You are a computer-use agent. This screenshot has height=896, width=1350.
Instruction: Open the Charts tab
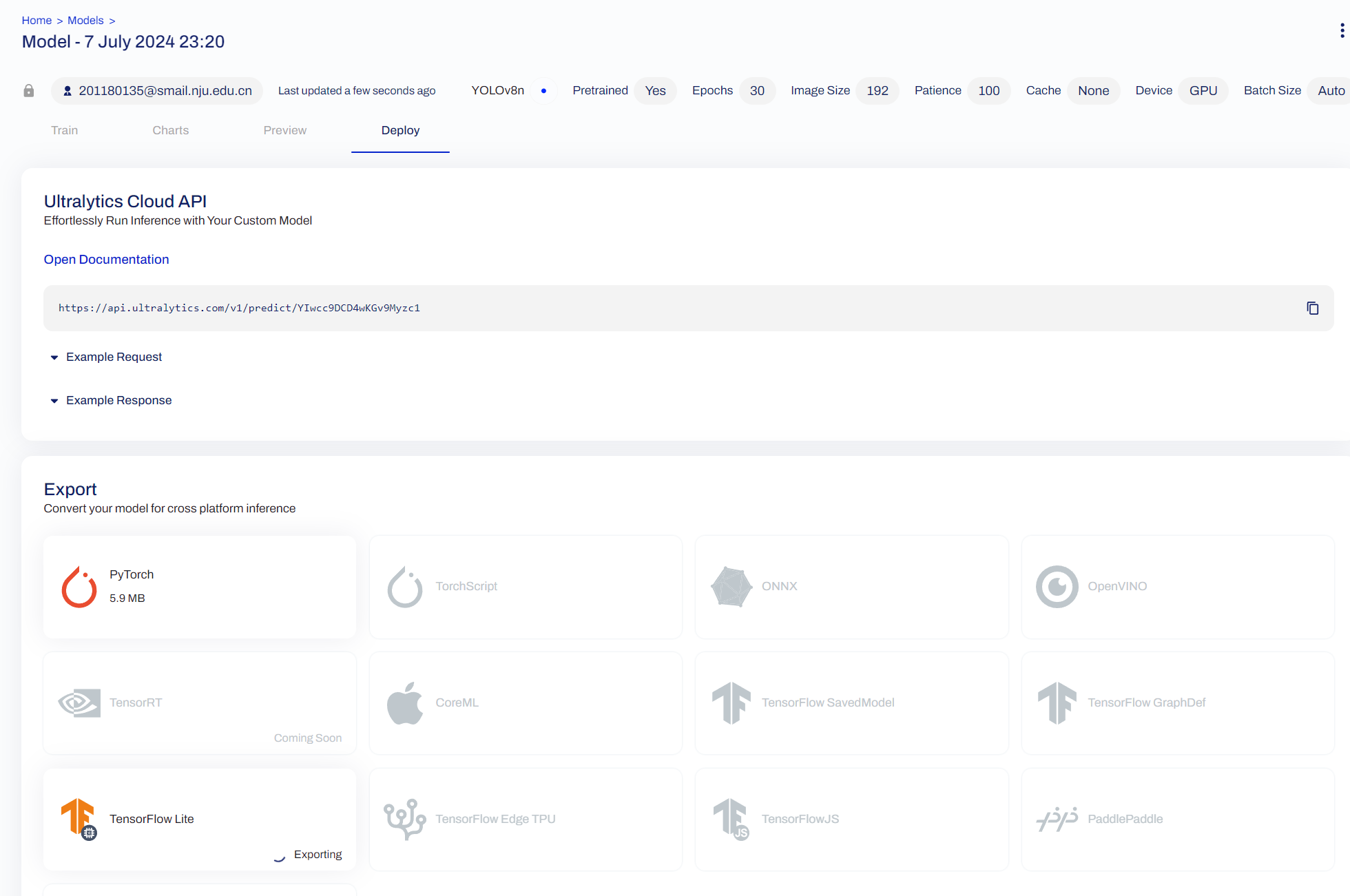[170, 130]
